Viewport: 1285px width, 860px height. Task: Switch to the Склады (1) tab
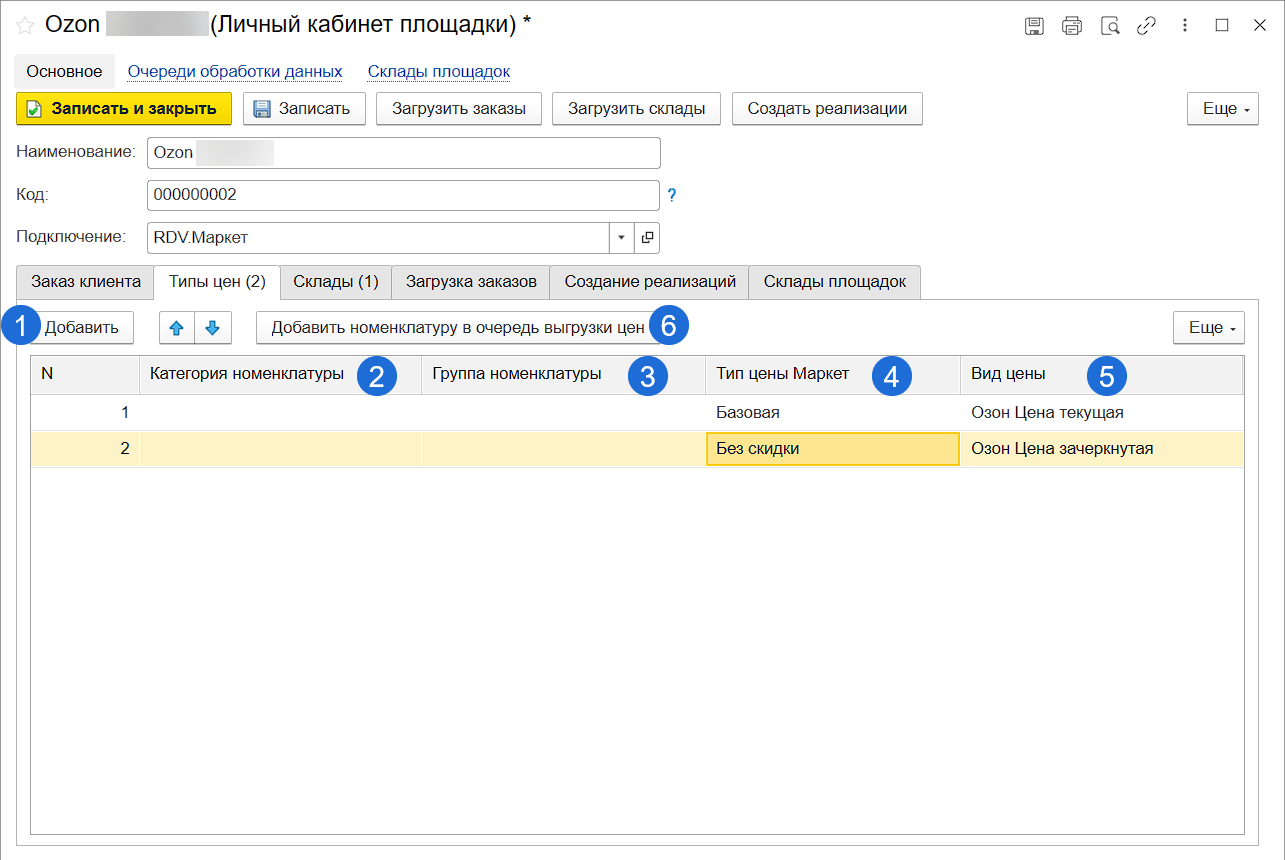click(335, 282)
